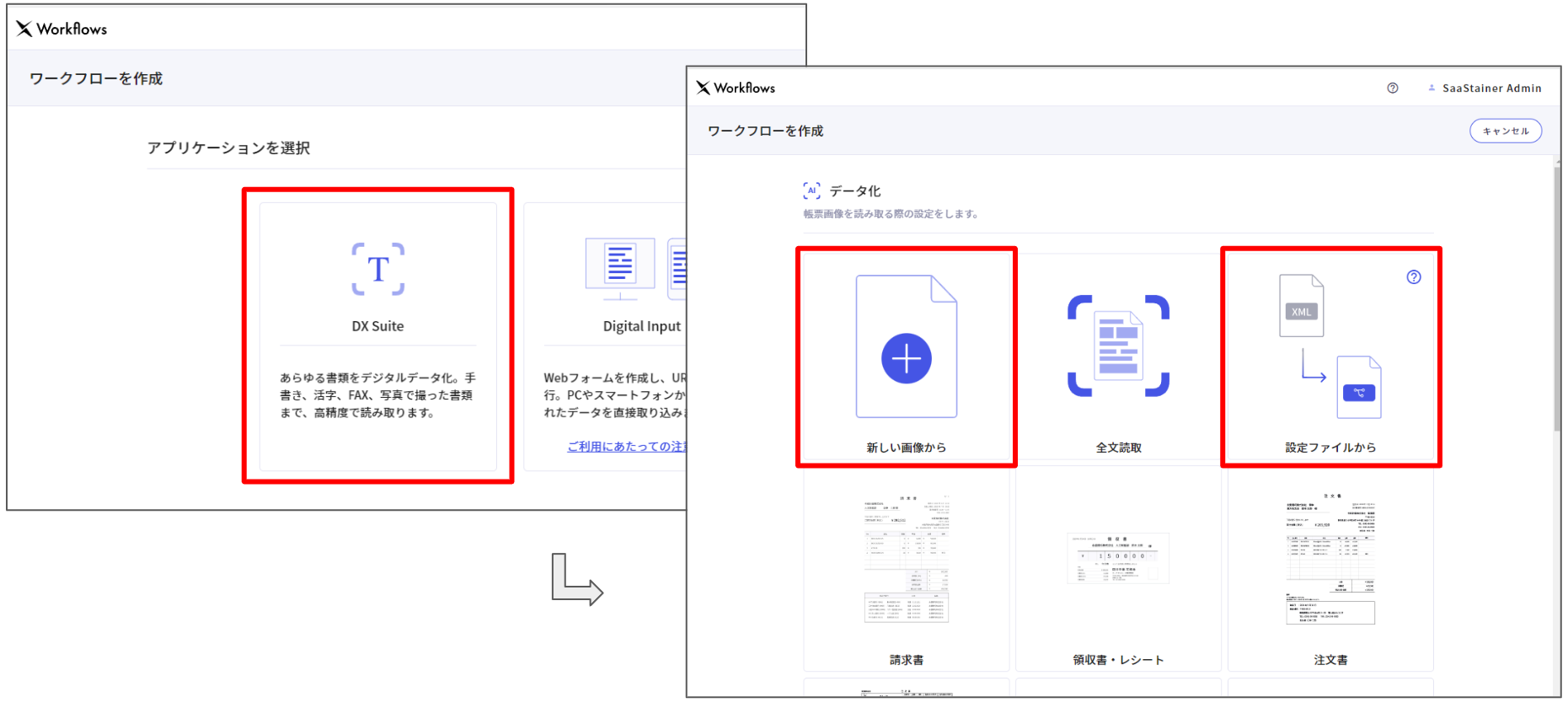Click the 設定ファイルから label
This screenshot has height=708, width=1568.
tap(1330, 448)
